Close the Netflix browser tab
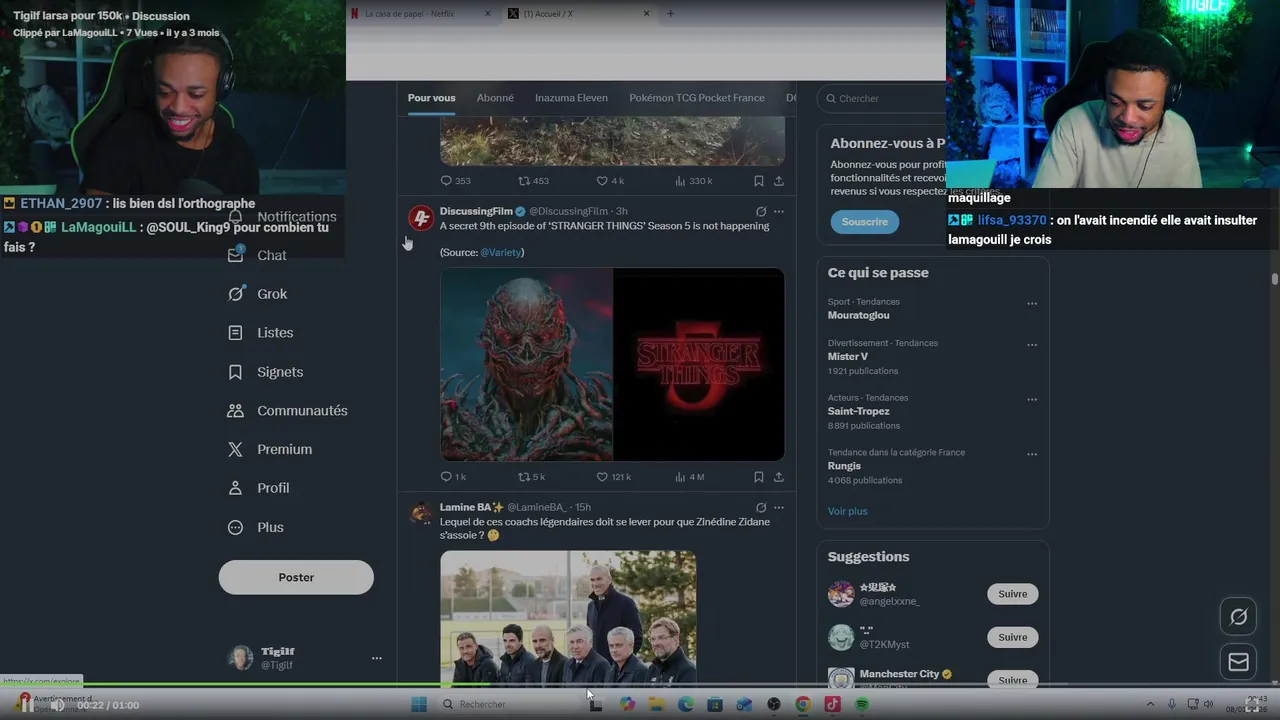This screenshot has width=1280, height=720. tap(488, 14)
